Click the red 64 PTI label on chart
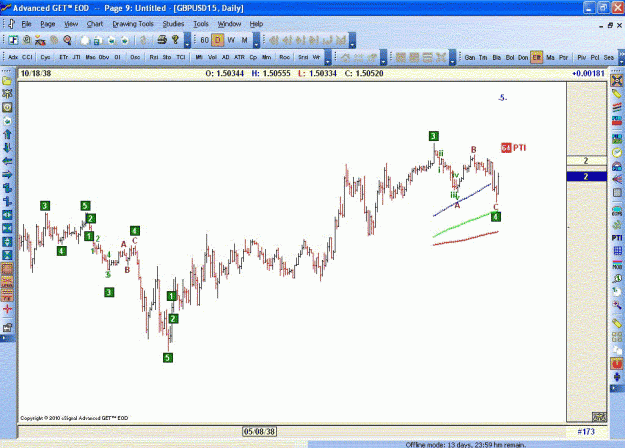The height and width of the screenshot is (448, 625). tap(513, 148)
